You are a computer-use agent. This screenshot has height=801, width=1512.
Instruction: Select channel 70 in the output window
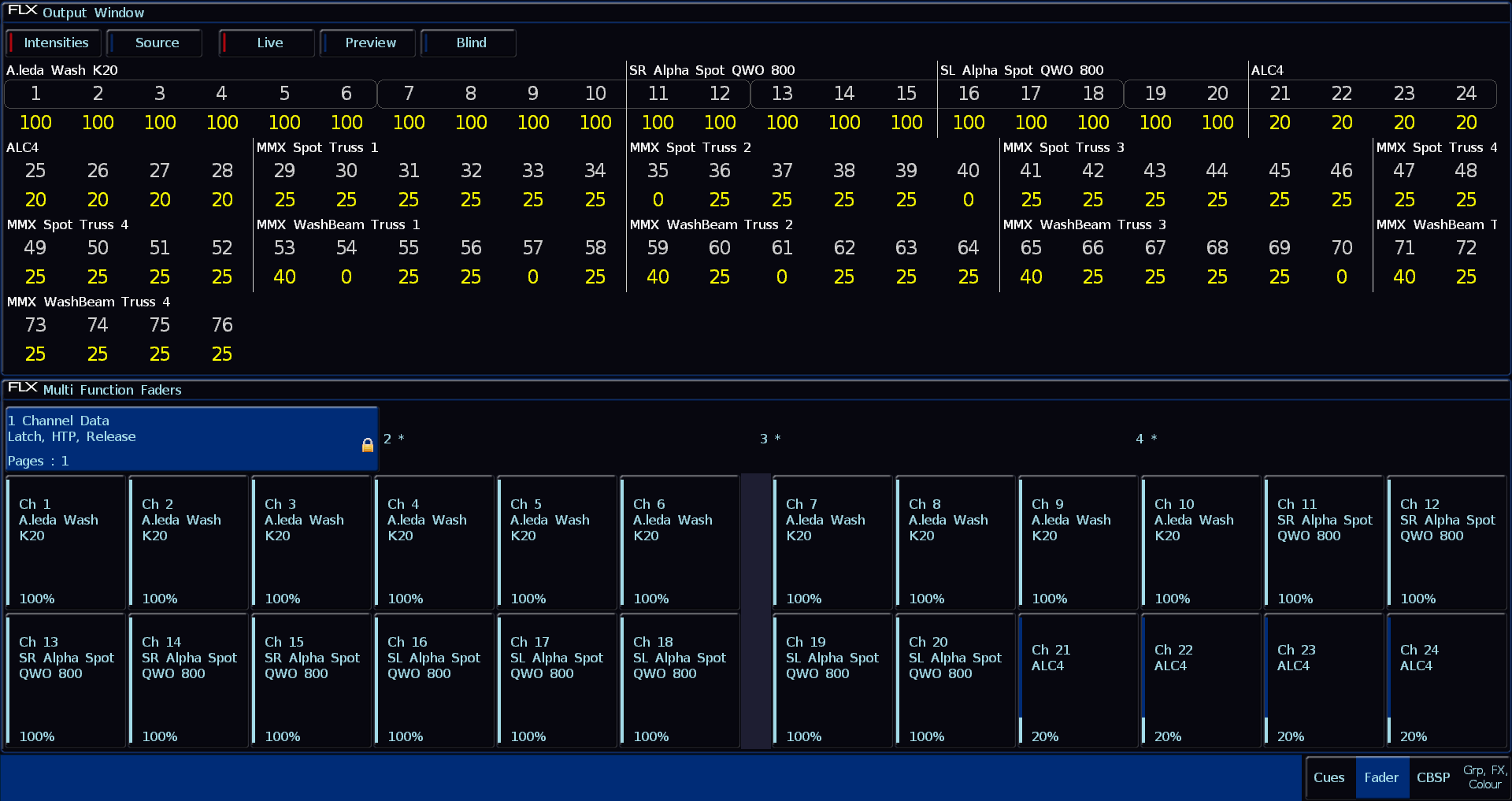tap(1342, 248)
